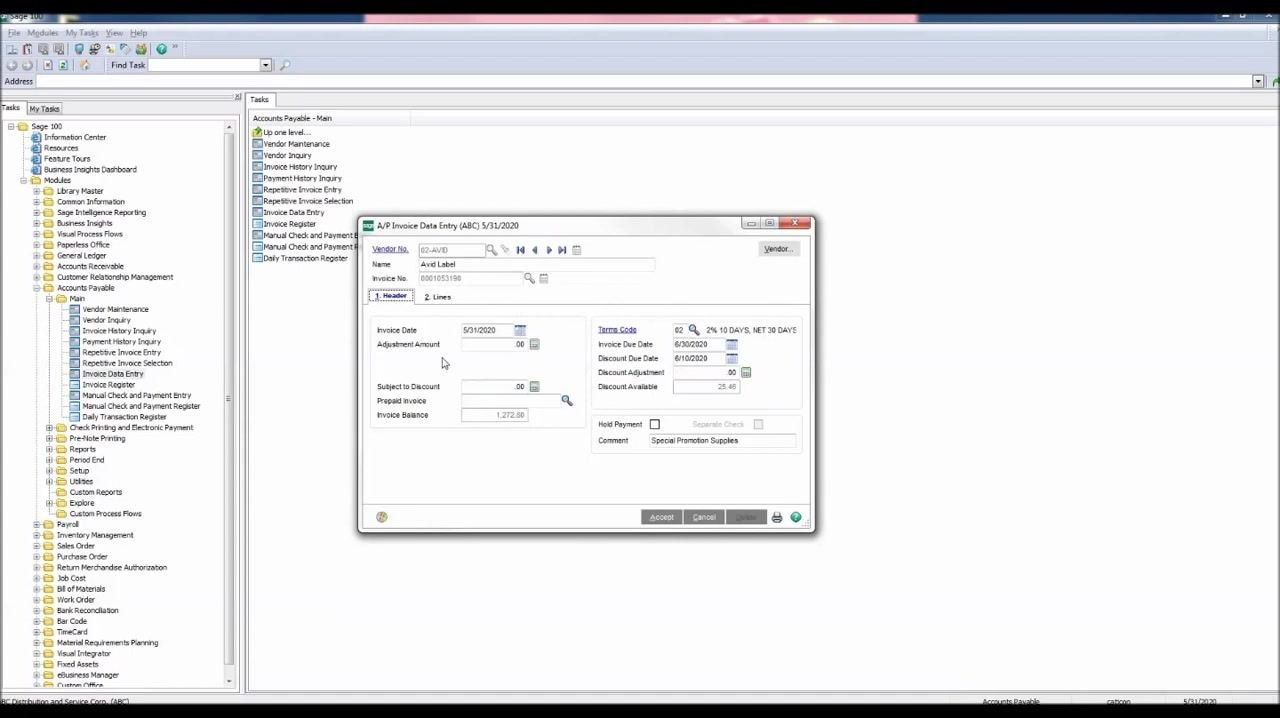Select Invoice Data Entry in the tree
Image resolution: width=1280 pixels, height=718 pixels.
pyautogui.click(x=113, y=374)
